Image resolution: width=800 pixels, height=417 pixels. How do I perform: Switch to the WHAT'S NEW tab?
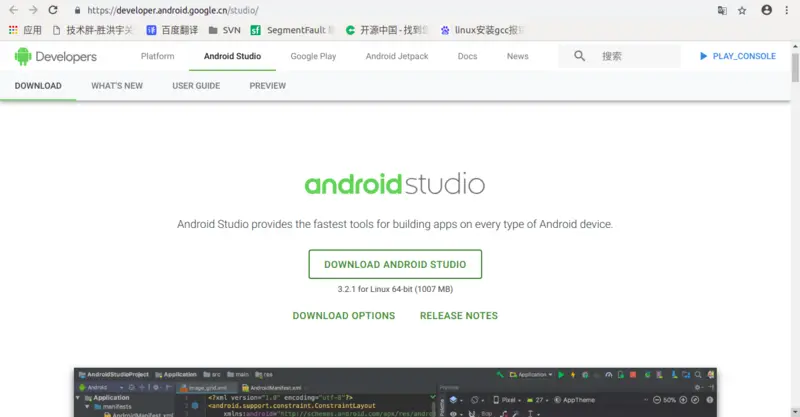pos(117,86)
